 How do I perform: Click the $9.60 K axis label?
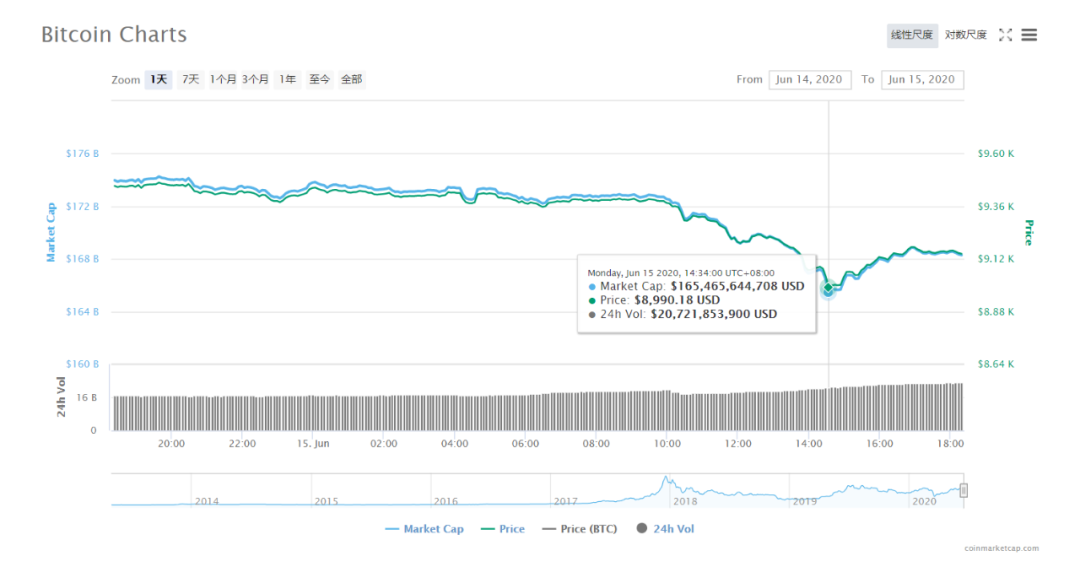pyautogui.click(x=996, y=154)
